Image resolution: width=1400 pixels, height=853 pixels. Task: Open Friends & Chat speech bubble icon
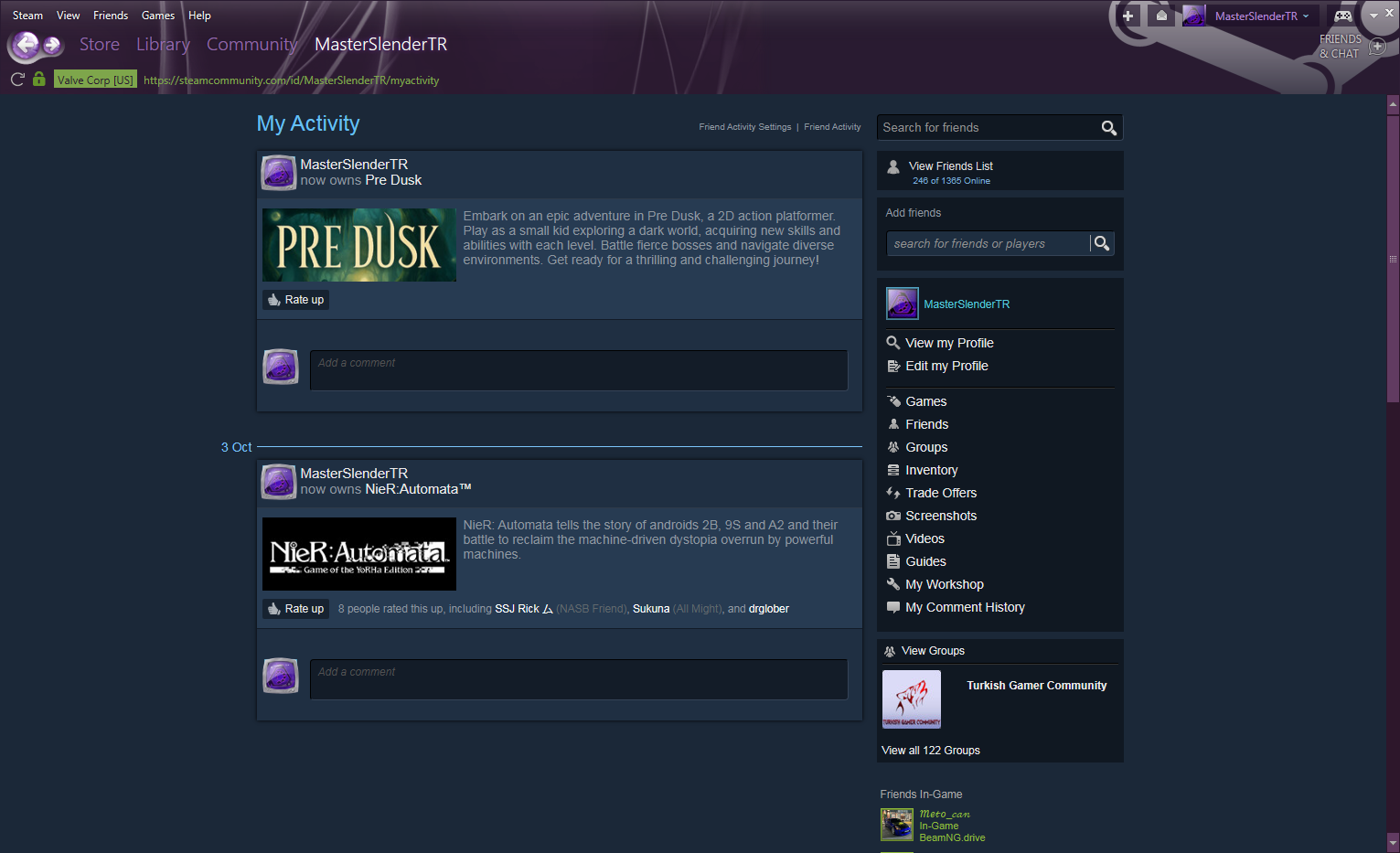[1378, 47]
